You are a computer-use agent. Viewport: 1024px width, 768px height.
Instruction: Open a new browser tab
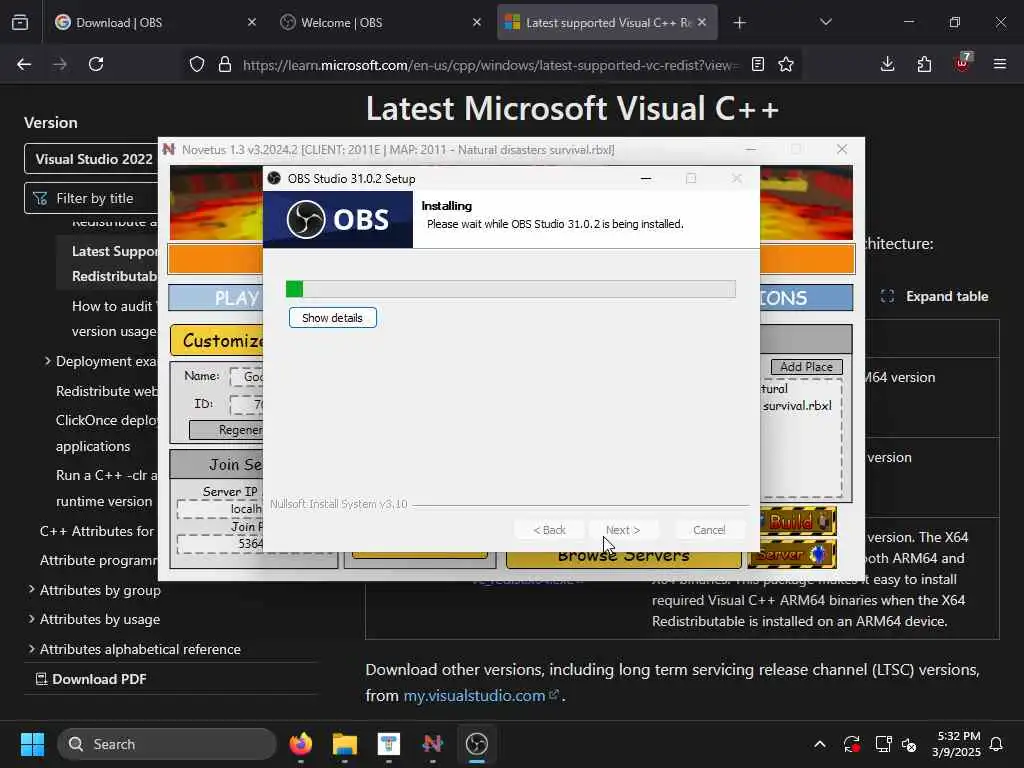(739, 23)
